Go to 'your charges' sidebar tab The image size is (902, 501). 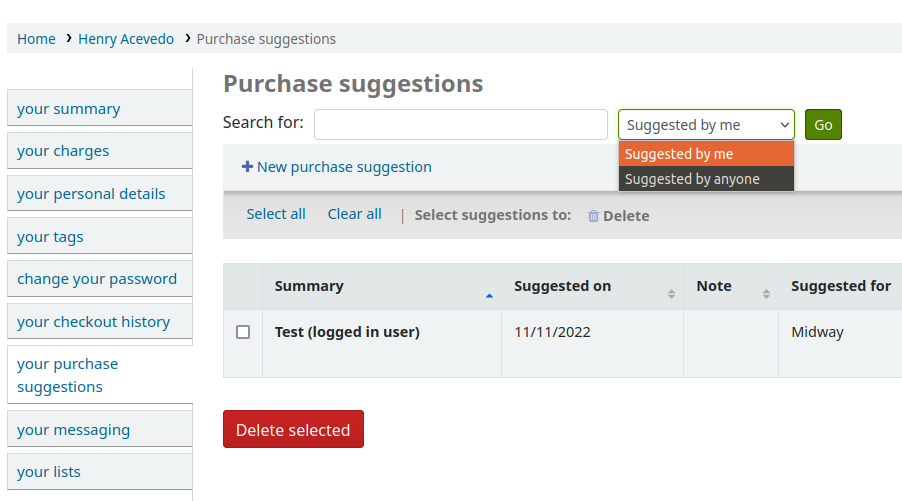tap(63, 151)
